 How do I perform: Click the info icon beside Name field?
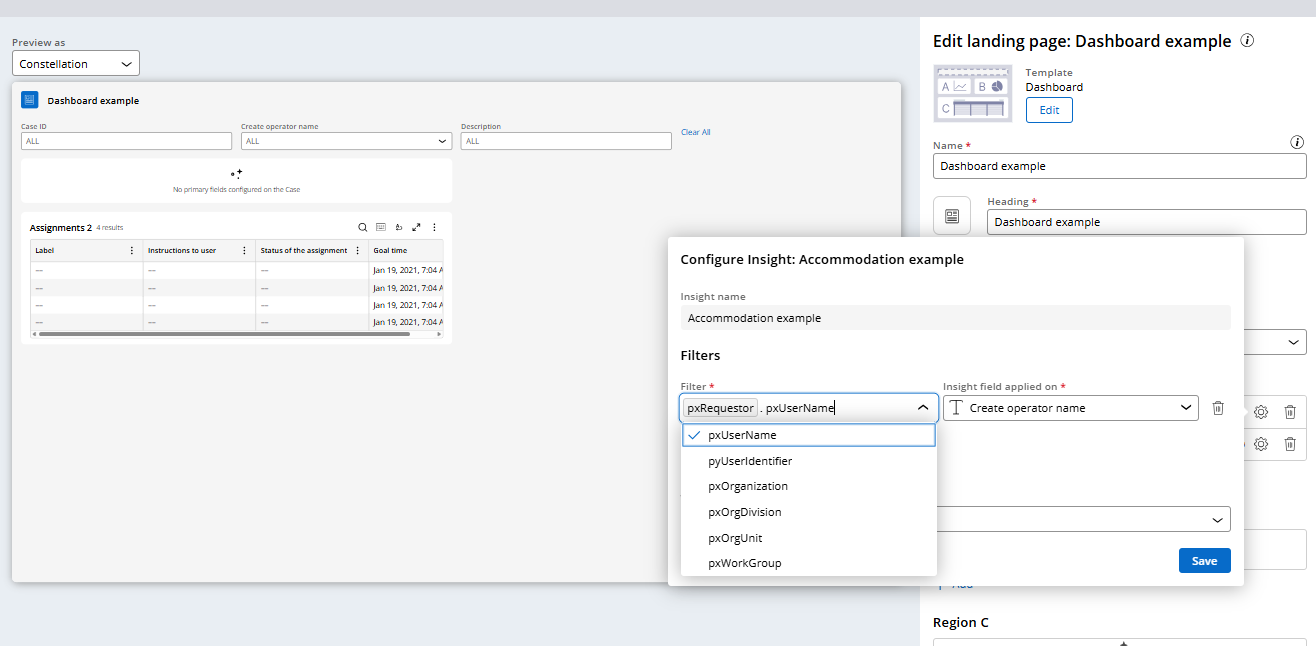pyautogui.click(x=1297, y=142)
